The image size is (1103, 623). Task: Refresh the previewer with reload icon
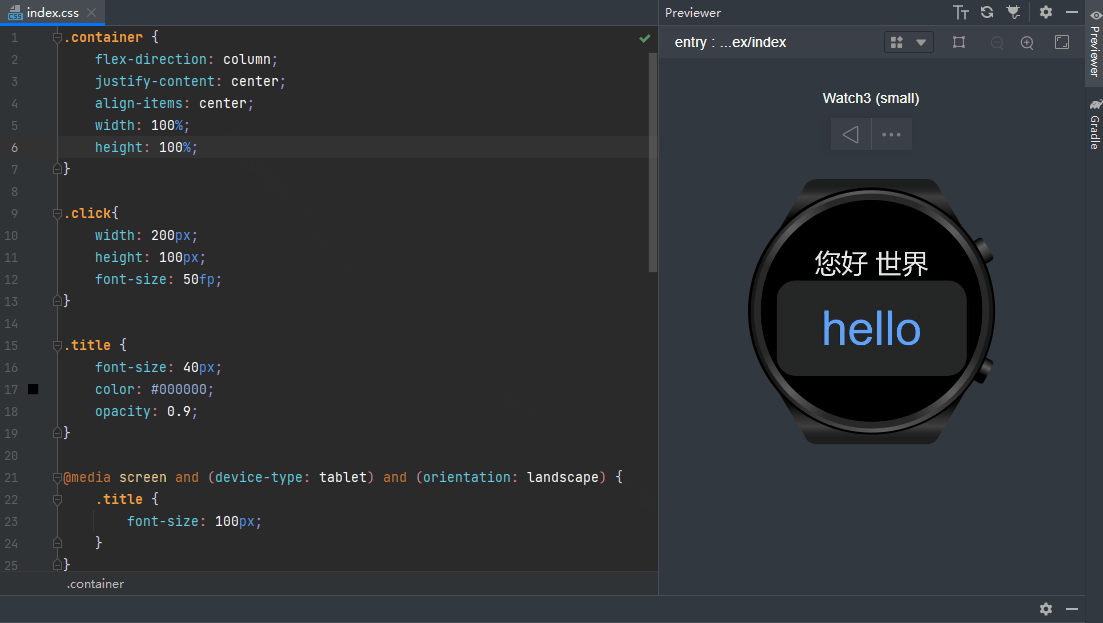987,12
